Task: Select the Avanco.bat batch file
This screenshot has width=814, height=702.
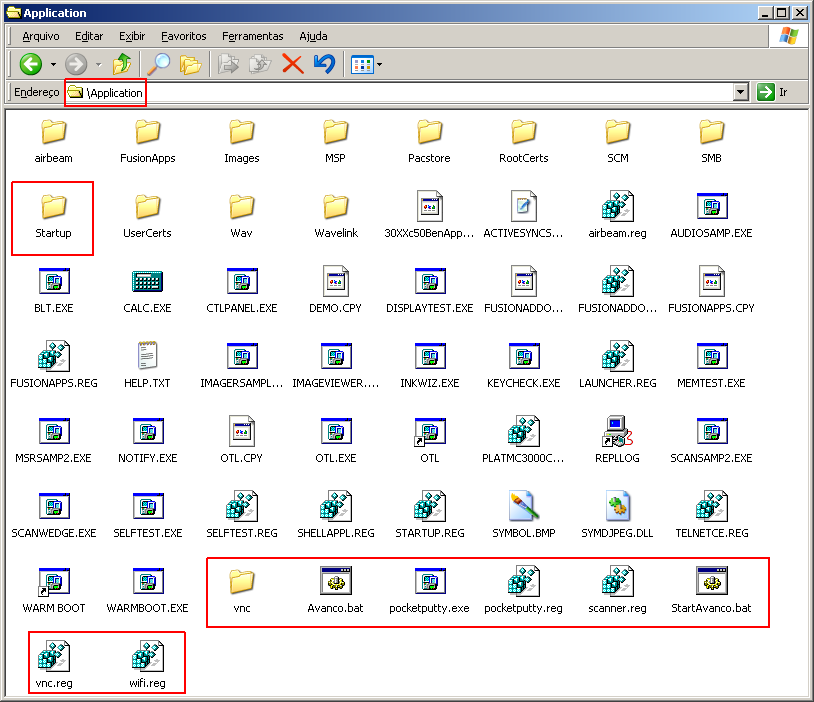Action: tap(336, 592)
